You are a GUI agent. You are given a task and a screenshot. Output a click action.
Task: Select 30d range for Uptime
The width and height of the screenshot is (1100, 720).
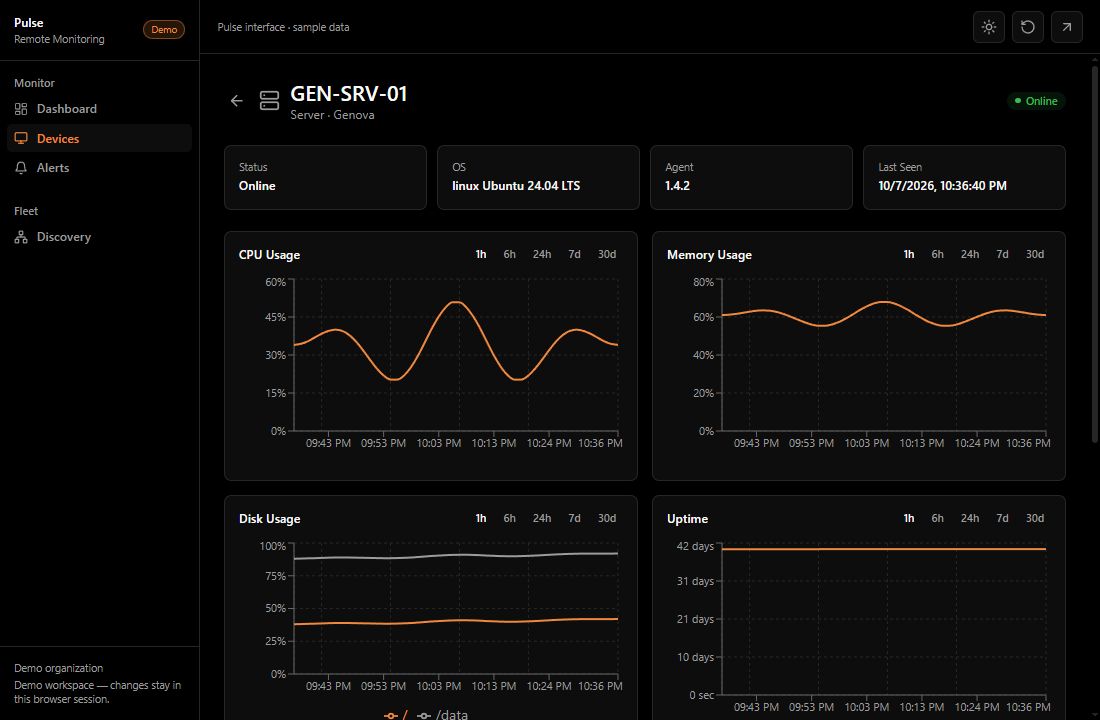pos(1035,518)
